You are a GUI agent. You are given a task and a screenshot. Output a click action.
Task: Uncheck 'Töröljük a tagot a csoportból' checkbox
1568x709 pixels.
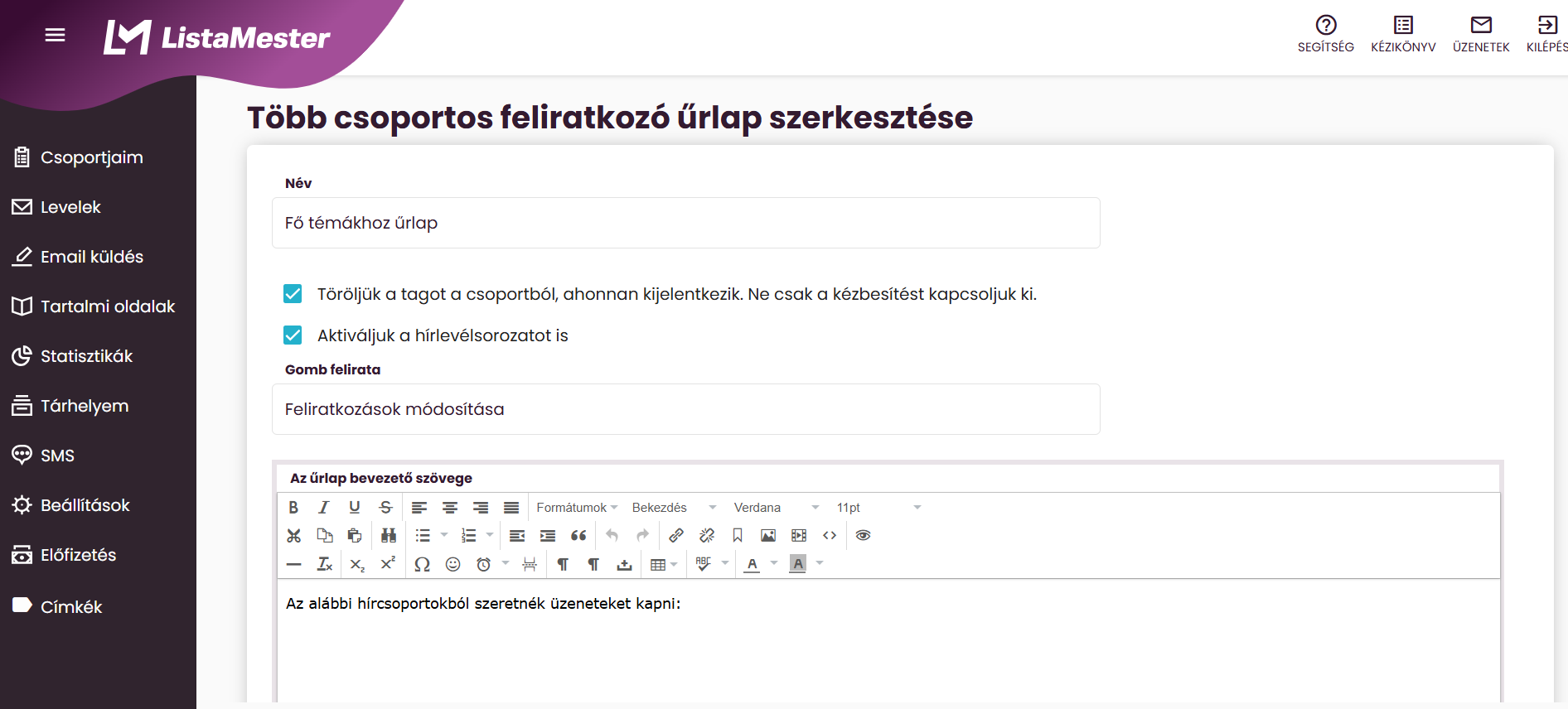point(293,293)
